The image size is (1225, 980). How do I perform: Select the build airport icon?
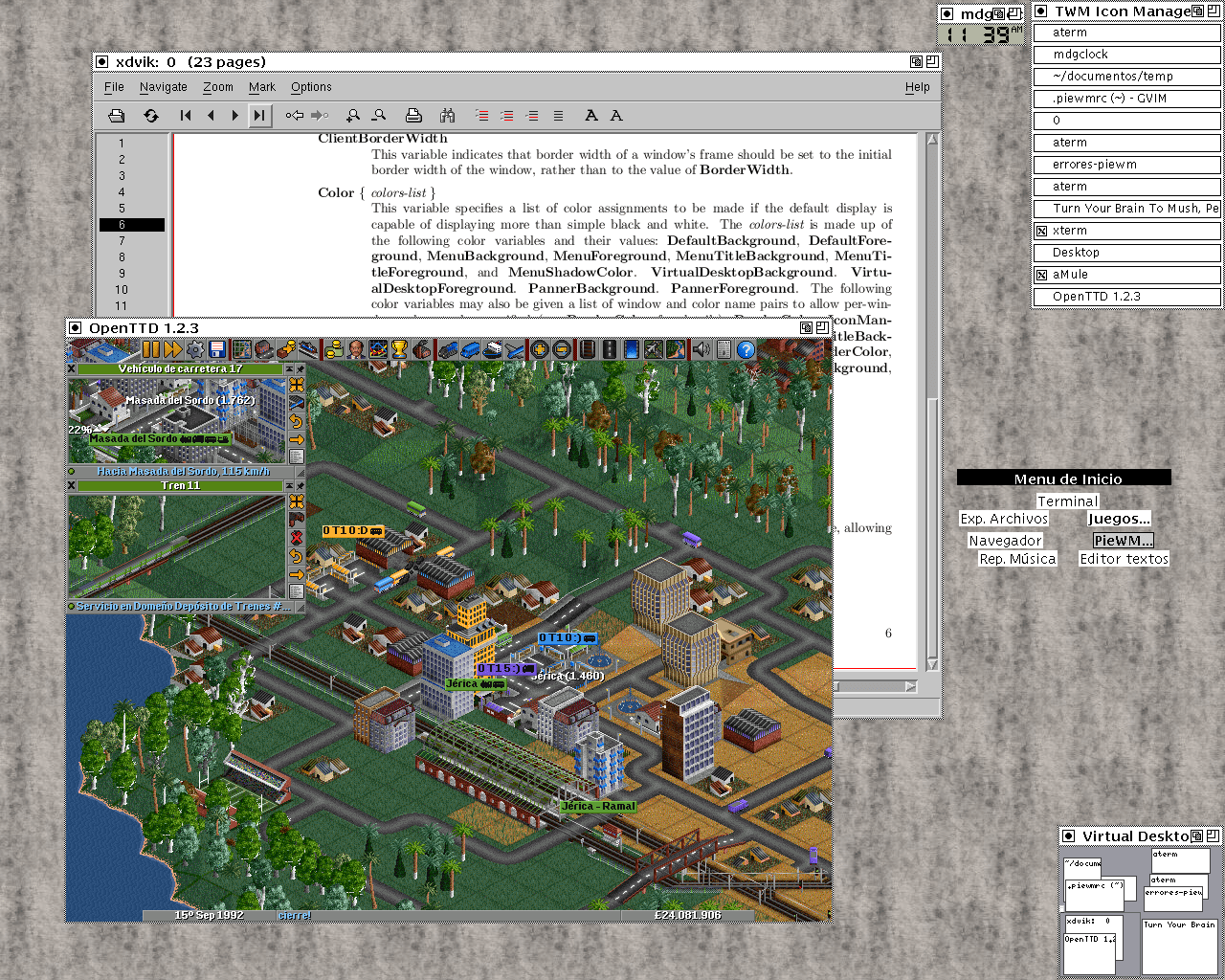click(x=653, y=350)
